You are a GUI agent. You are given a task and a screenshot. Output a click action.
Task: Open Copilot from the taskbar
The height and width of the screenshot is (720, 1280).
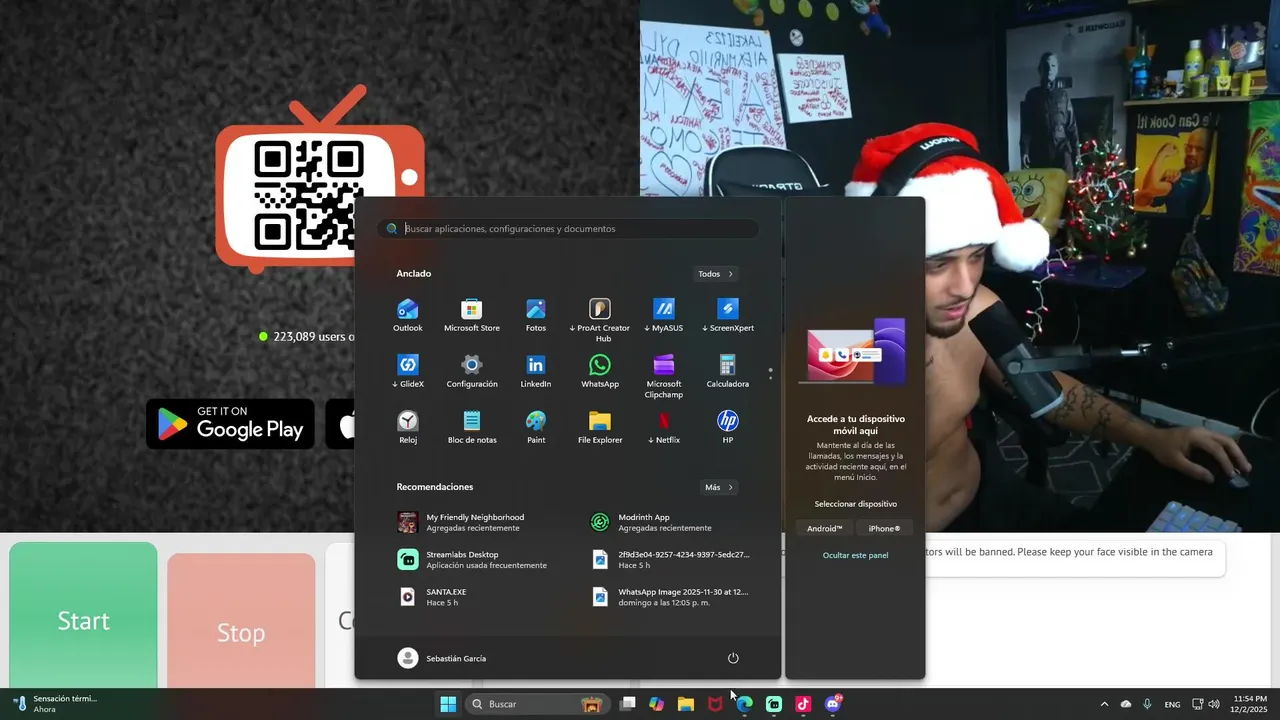656,704
